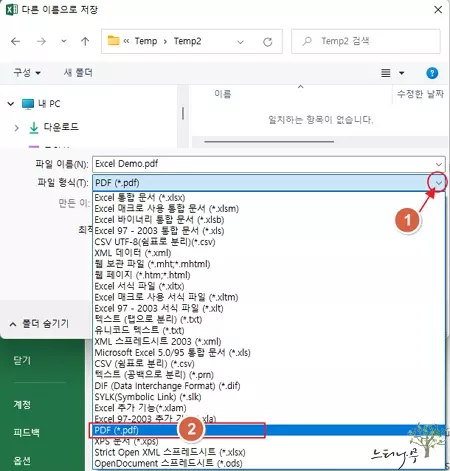Open the view options dropdown arrow
The height and width of the screenshot is (471, 450).
(x=402, y=73)
